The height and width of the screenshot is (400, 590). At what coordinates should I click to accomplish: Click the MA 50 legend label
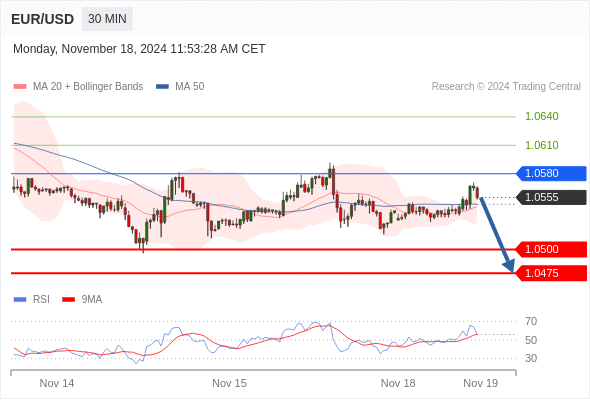click(x=190, y=87)
